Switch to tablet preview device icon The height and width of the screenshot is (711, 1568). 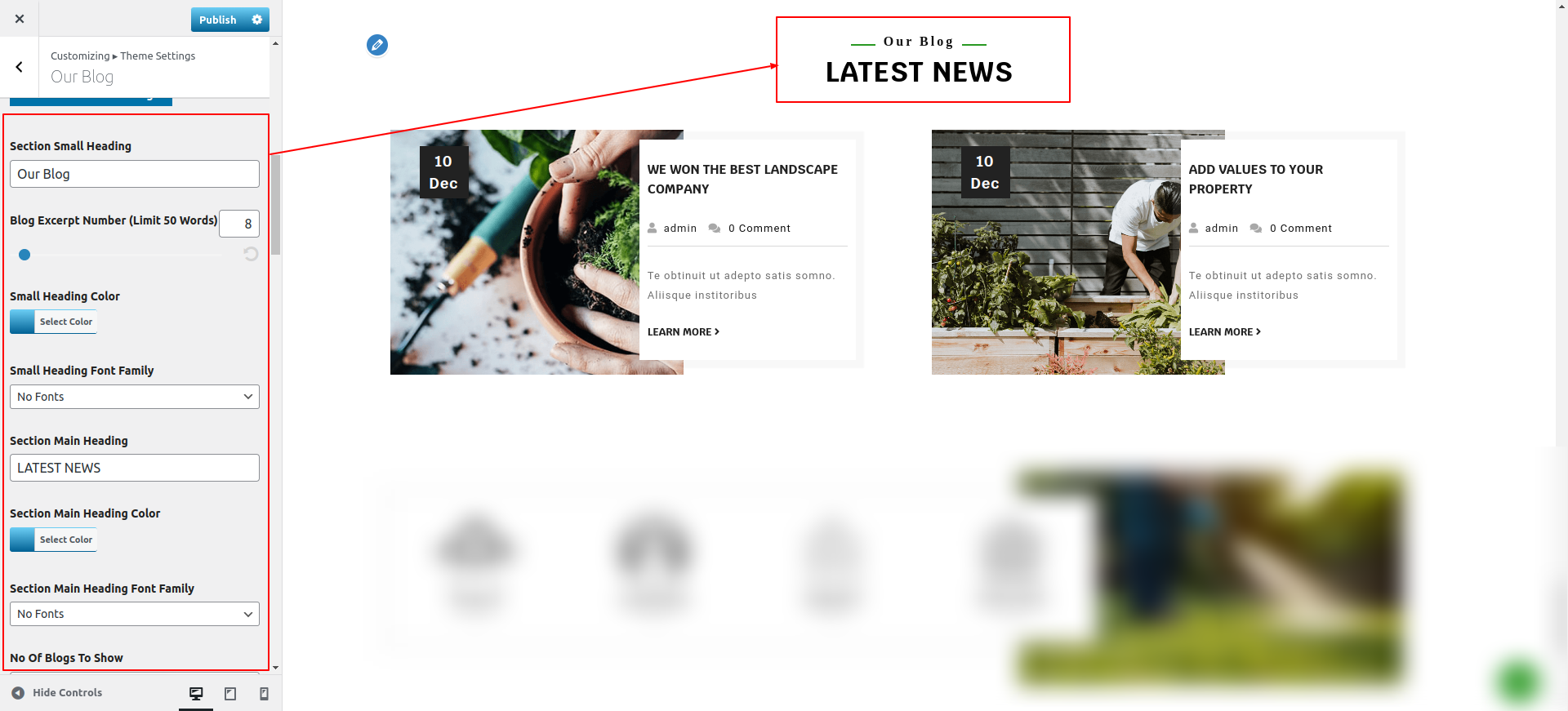coord(230,693)
